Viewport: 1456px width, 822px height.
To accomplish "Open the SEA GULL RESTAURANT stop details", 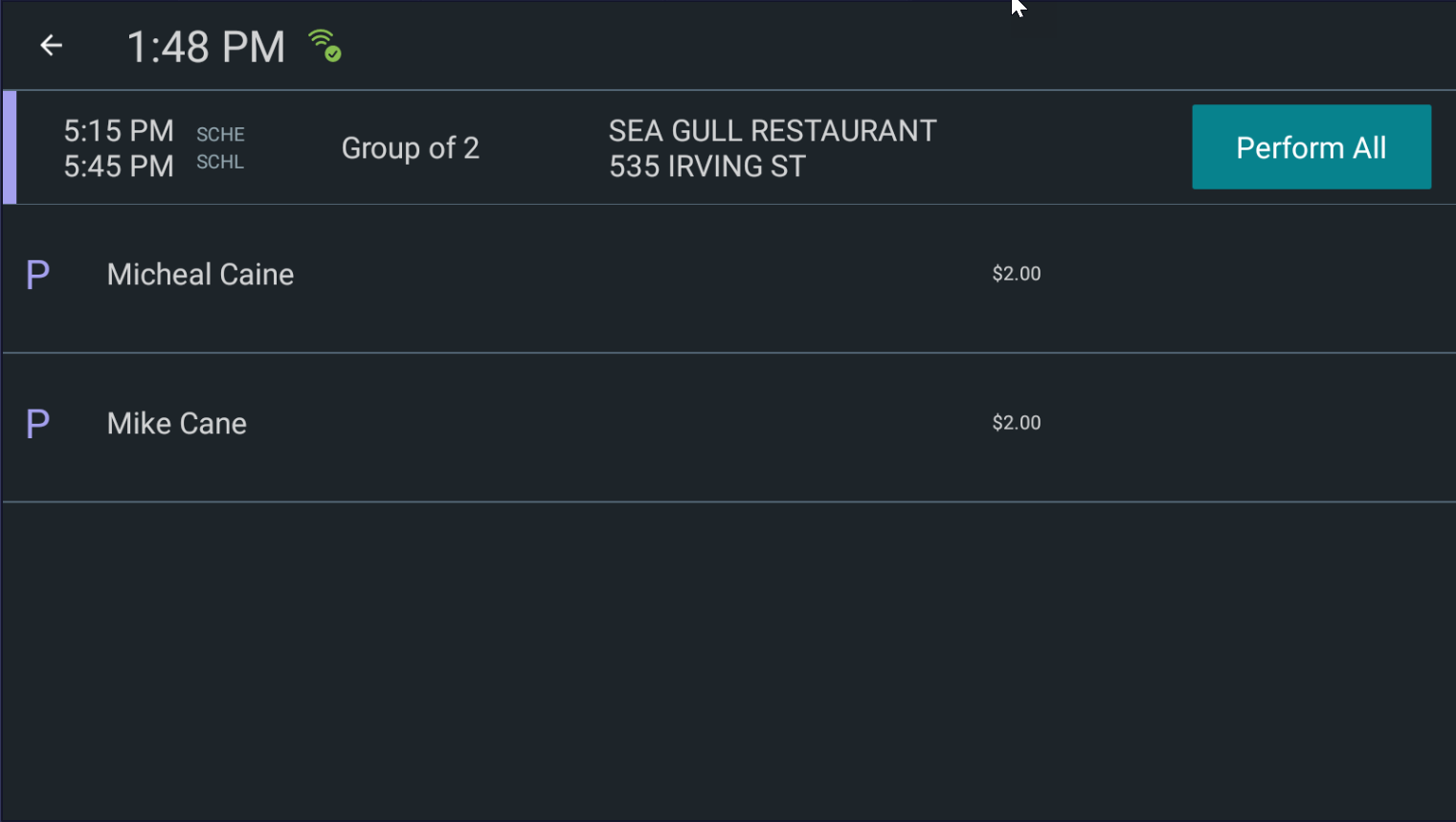I will [772, 130].
